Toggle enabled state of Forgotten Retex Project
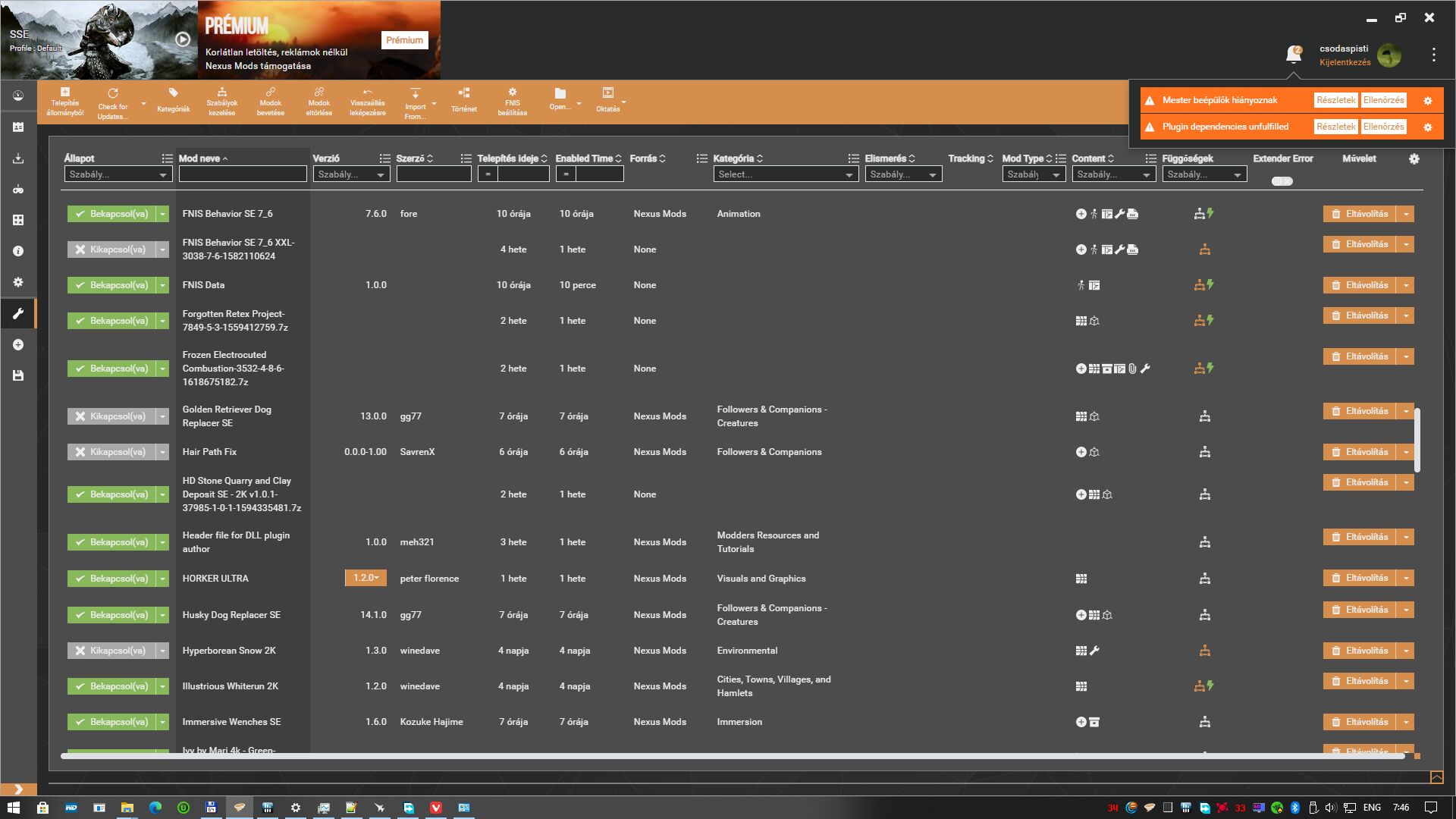 point(111,321)
